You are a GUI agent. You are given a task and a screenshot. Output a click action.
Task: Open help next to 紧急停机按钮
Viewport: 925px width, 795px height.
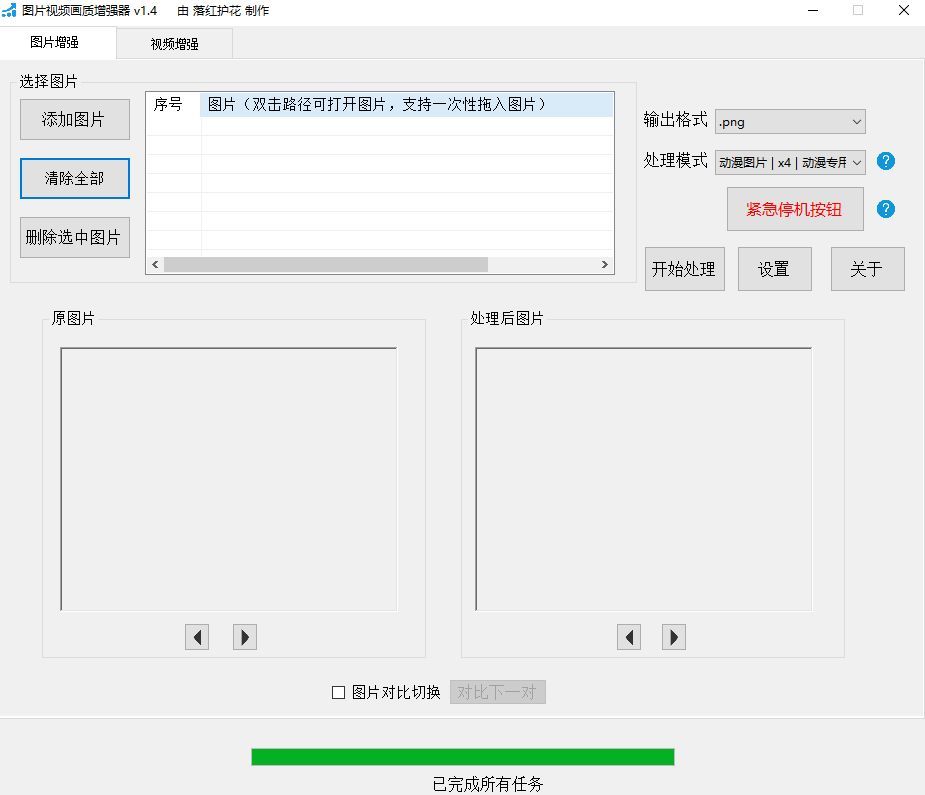885,210
